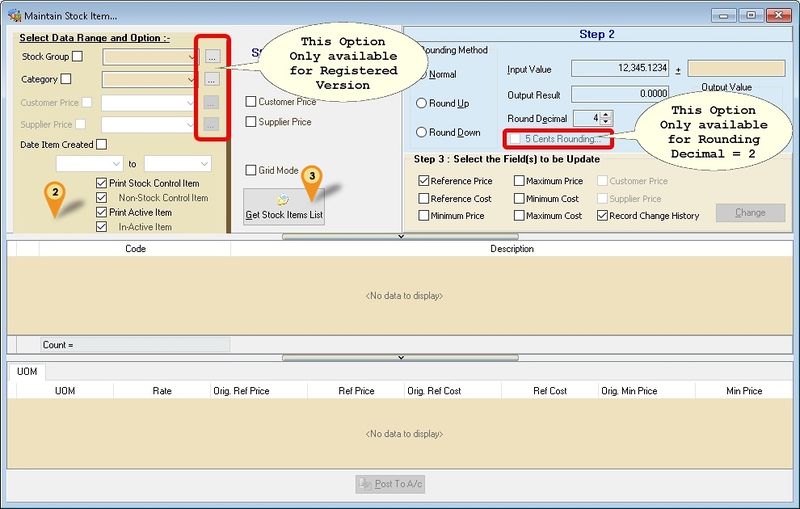Toggle the Record Change History checkbox
This screenshot has height=509, width=800.
pos(601,215)
